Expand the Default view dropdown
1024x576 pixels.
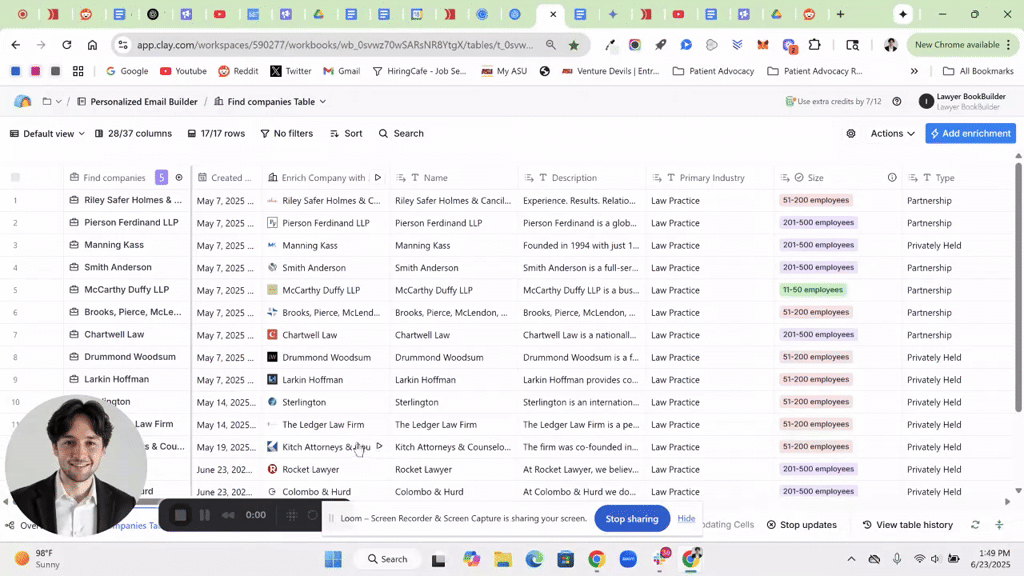47,134
